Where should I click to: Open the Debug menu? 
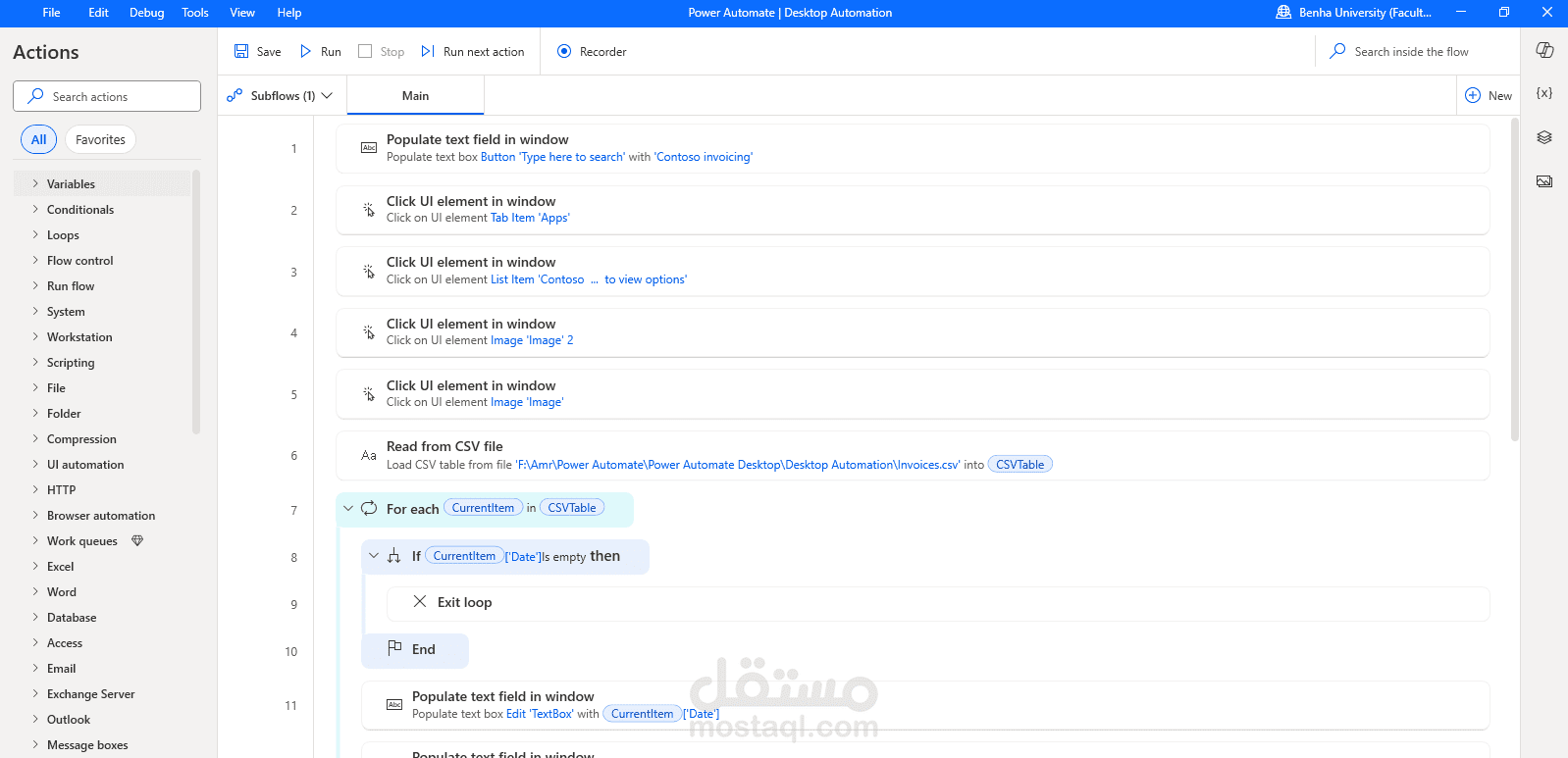(147, 13)
